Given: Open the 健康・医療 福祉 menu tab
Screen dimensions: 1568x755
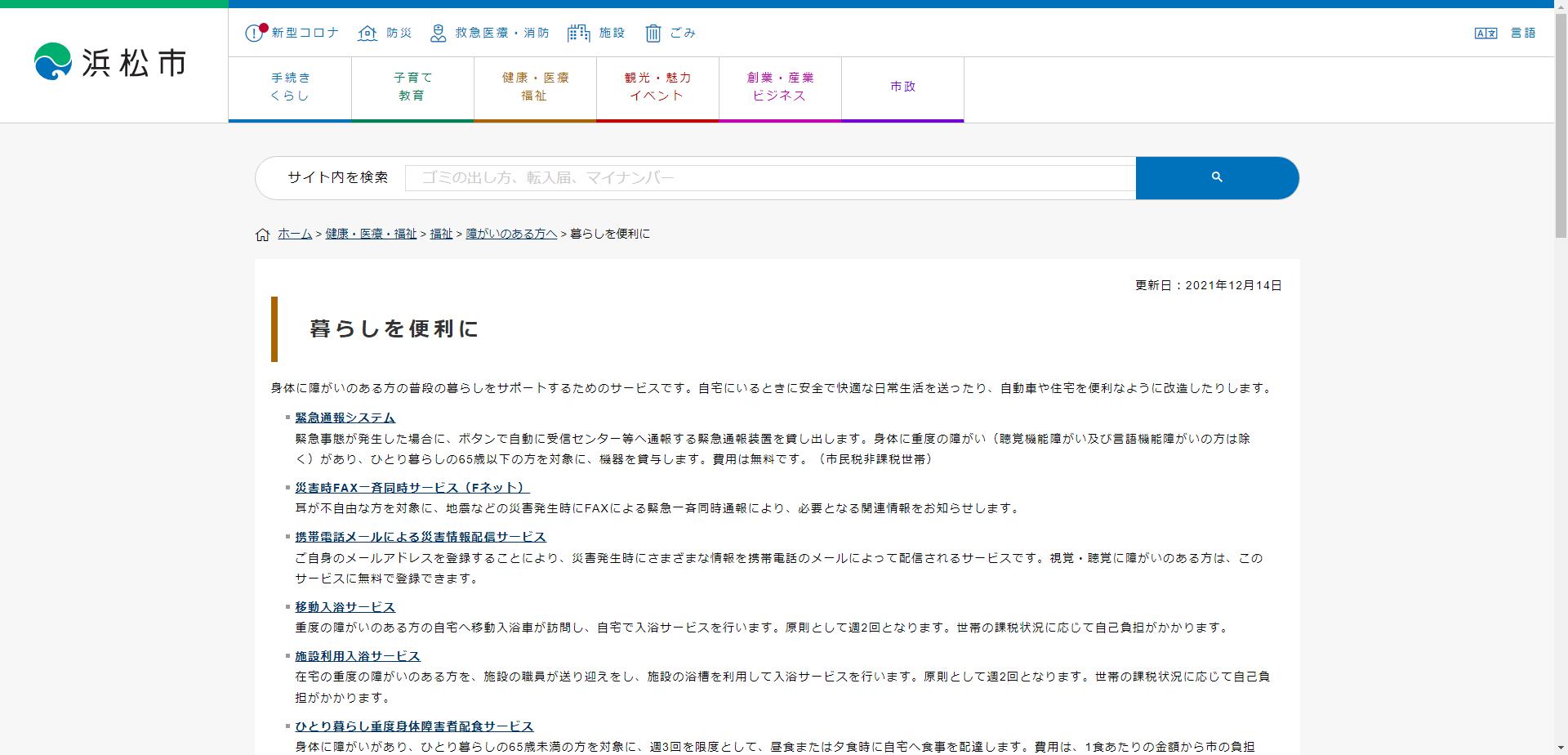Looking at the screenshot, I should point(535,88).
